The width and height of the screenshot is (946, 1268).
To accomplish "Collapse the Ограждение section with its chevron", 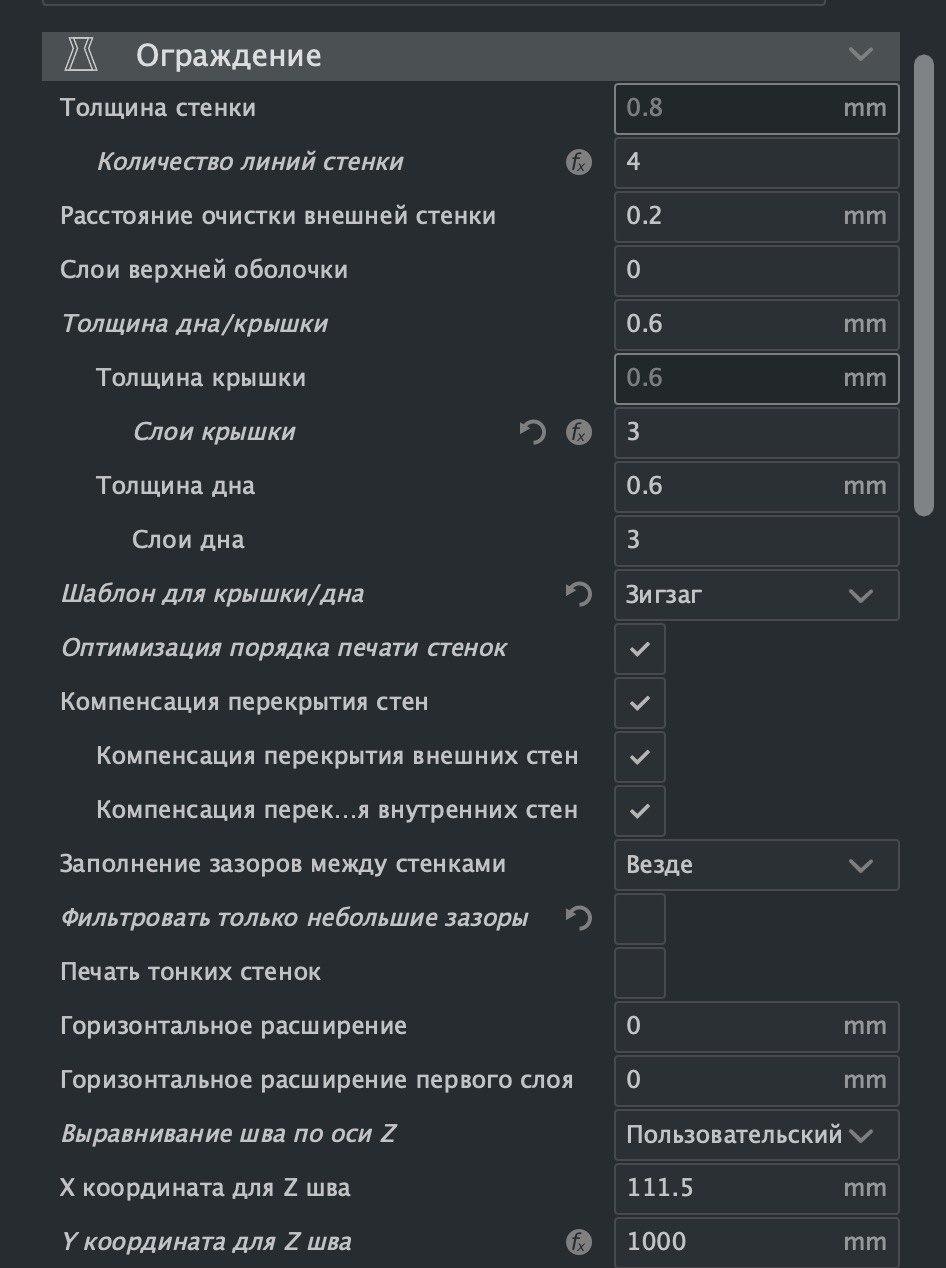I will pos(861,55).
